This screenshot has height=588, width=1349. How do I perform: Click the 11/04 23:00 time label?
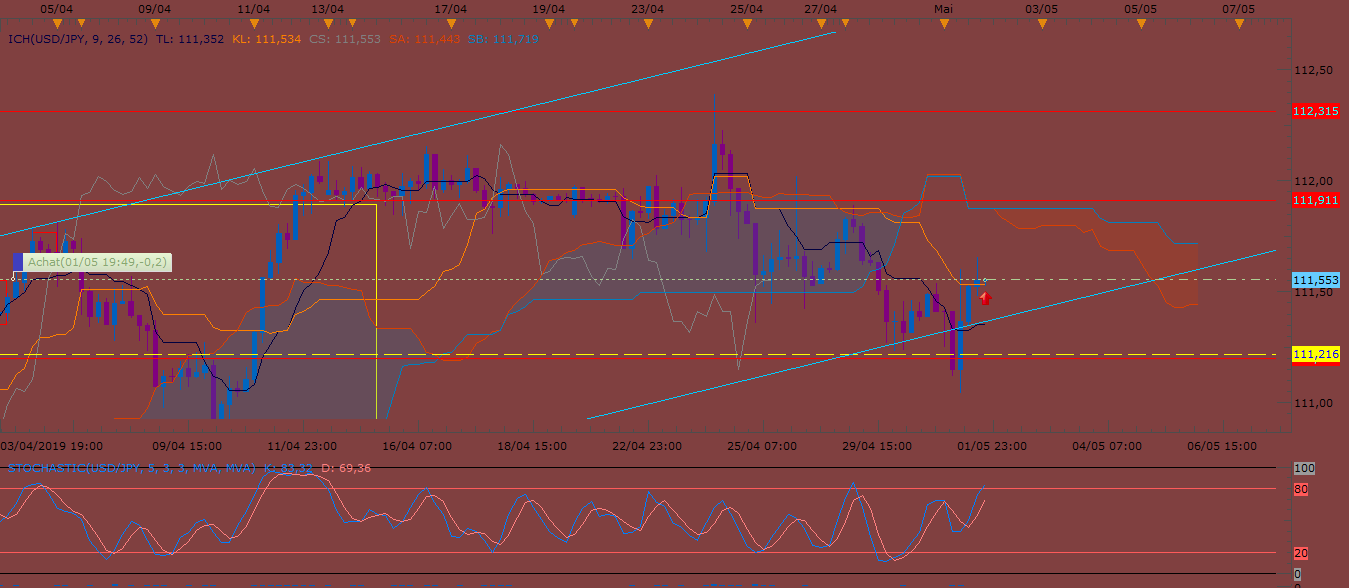[301, 446]
